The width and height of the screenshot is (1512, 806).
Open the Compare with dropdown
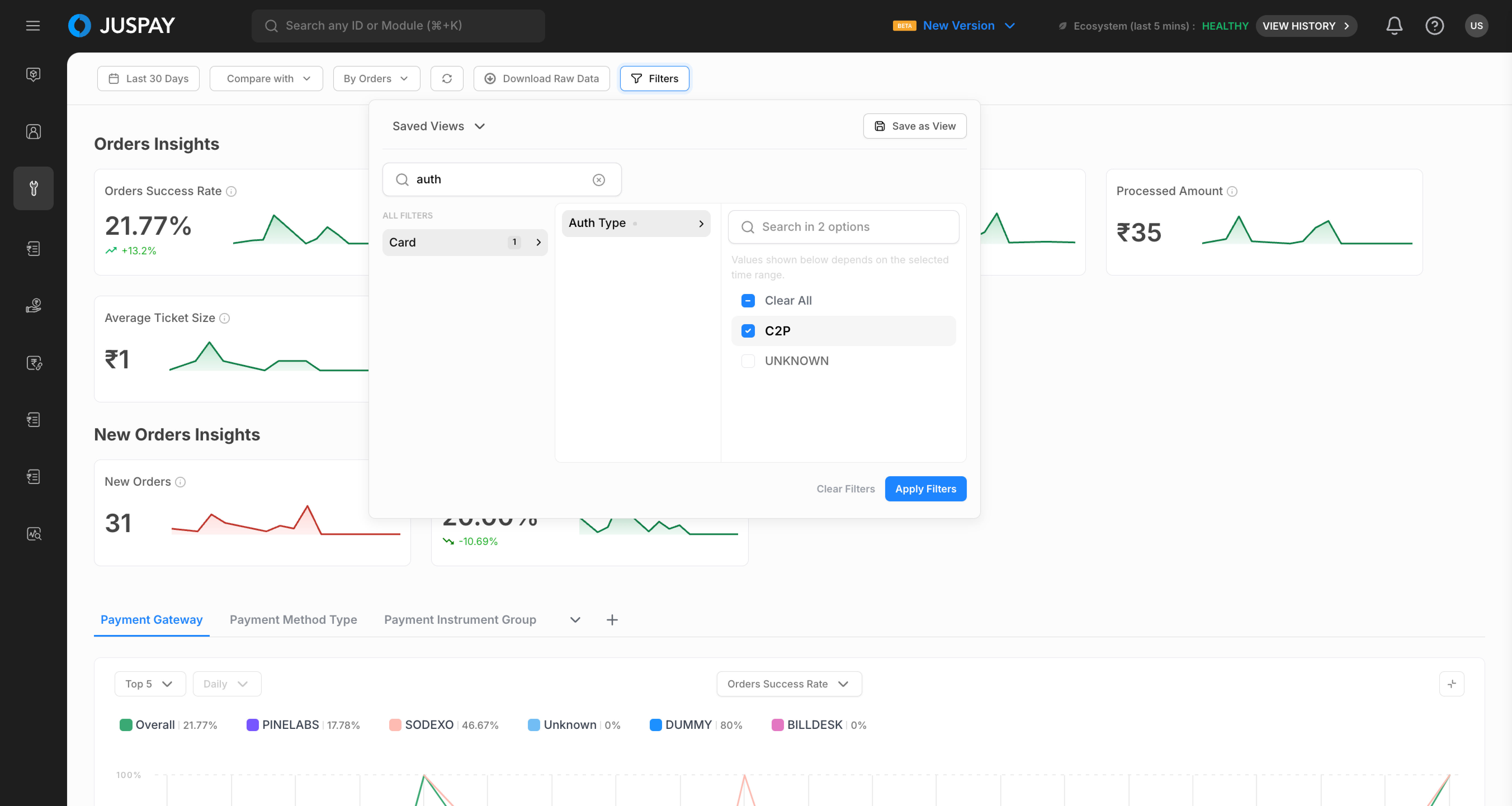267,79
